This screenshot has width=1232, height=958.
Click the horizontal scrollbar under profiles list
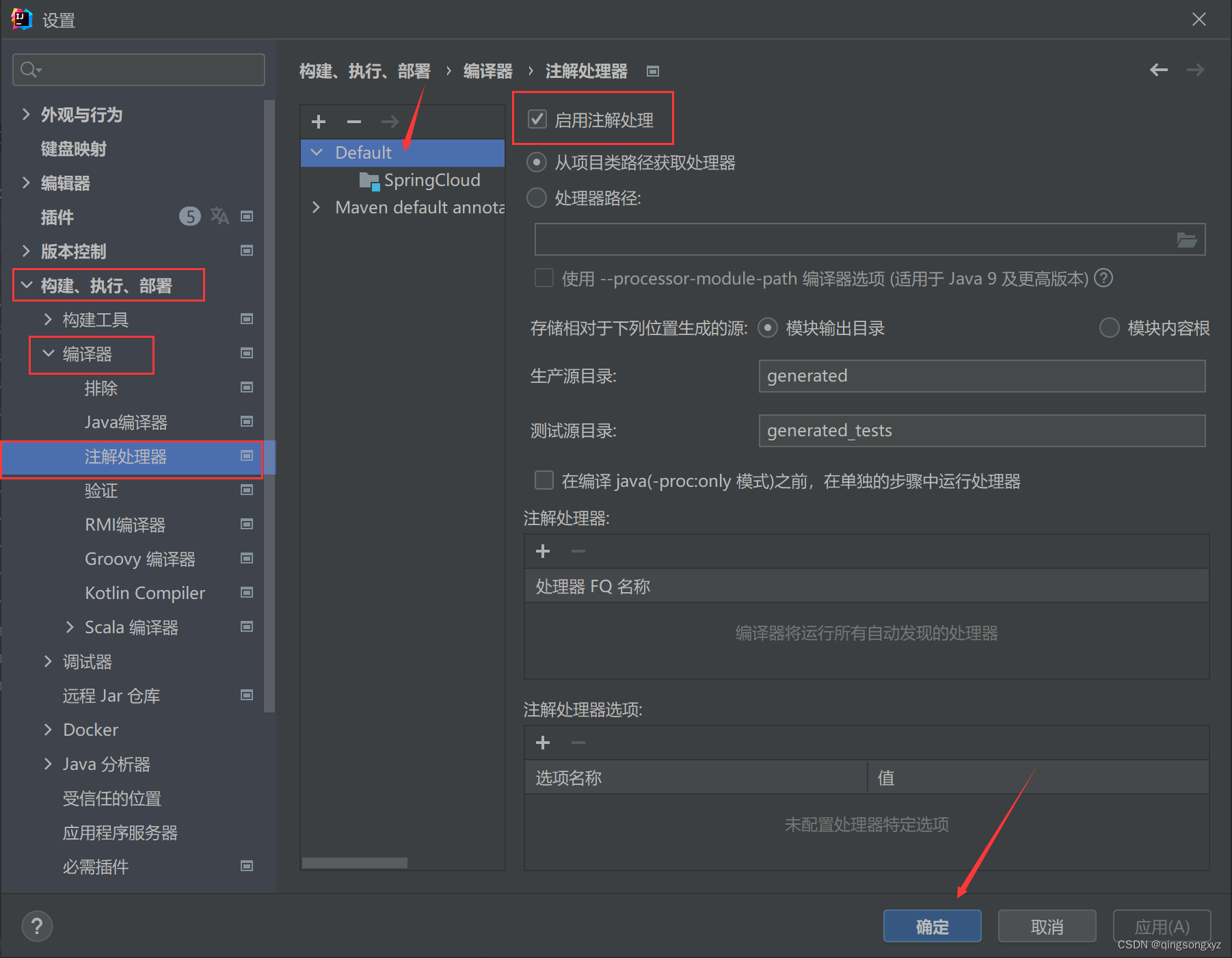pyautogui.click(x=355, y=863)
